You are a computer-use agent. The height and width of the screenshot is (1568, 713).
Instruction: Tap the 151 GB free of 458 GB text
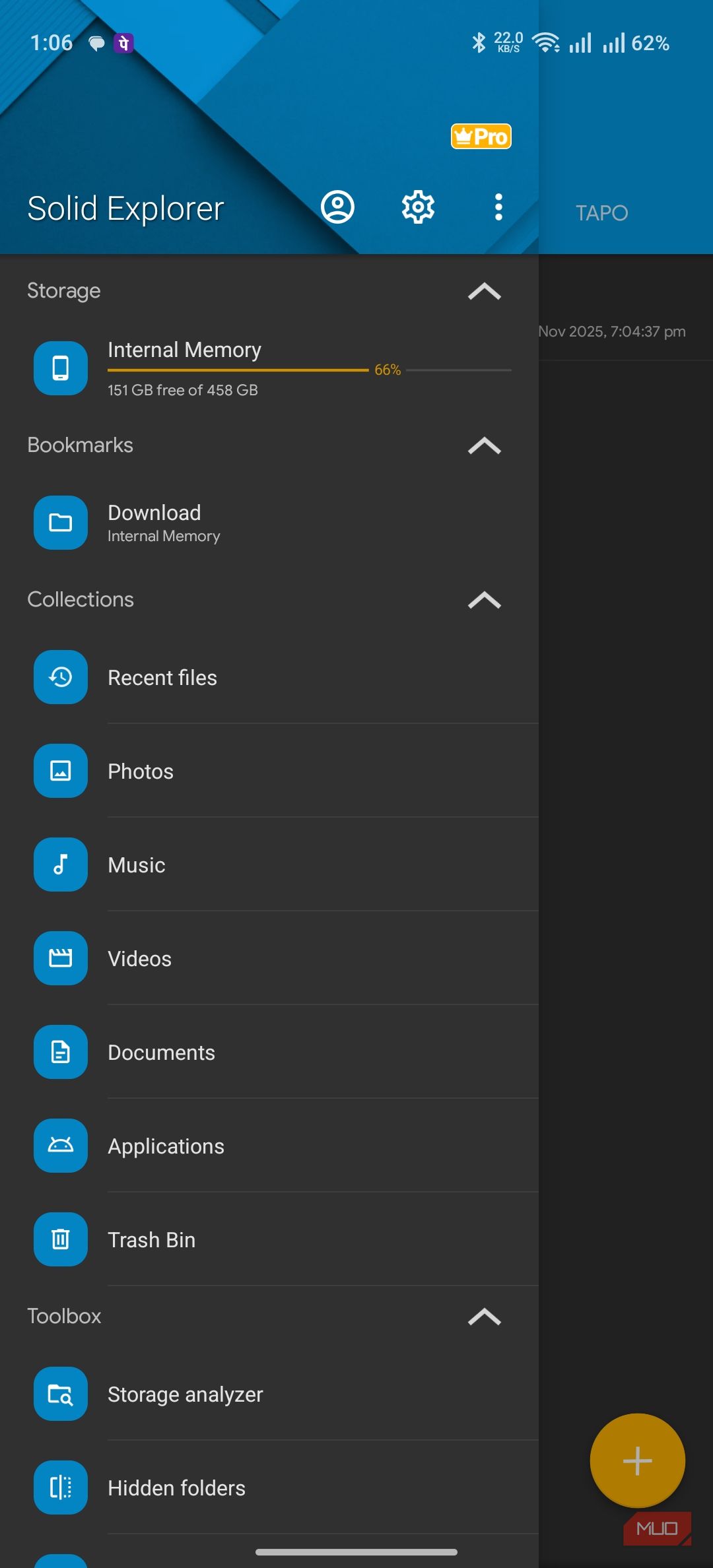coord(183,390)
